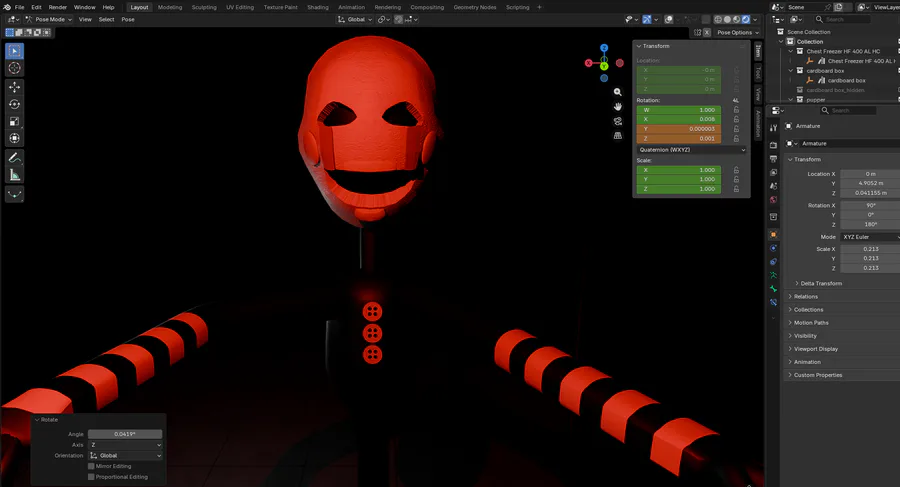This screenshot has height=487, width=900.
Task: Open the Pose Options popover button
Action: tap(735, 32)
